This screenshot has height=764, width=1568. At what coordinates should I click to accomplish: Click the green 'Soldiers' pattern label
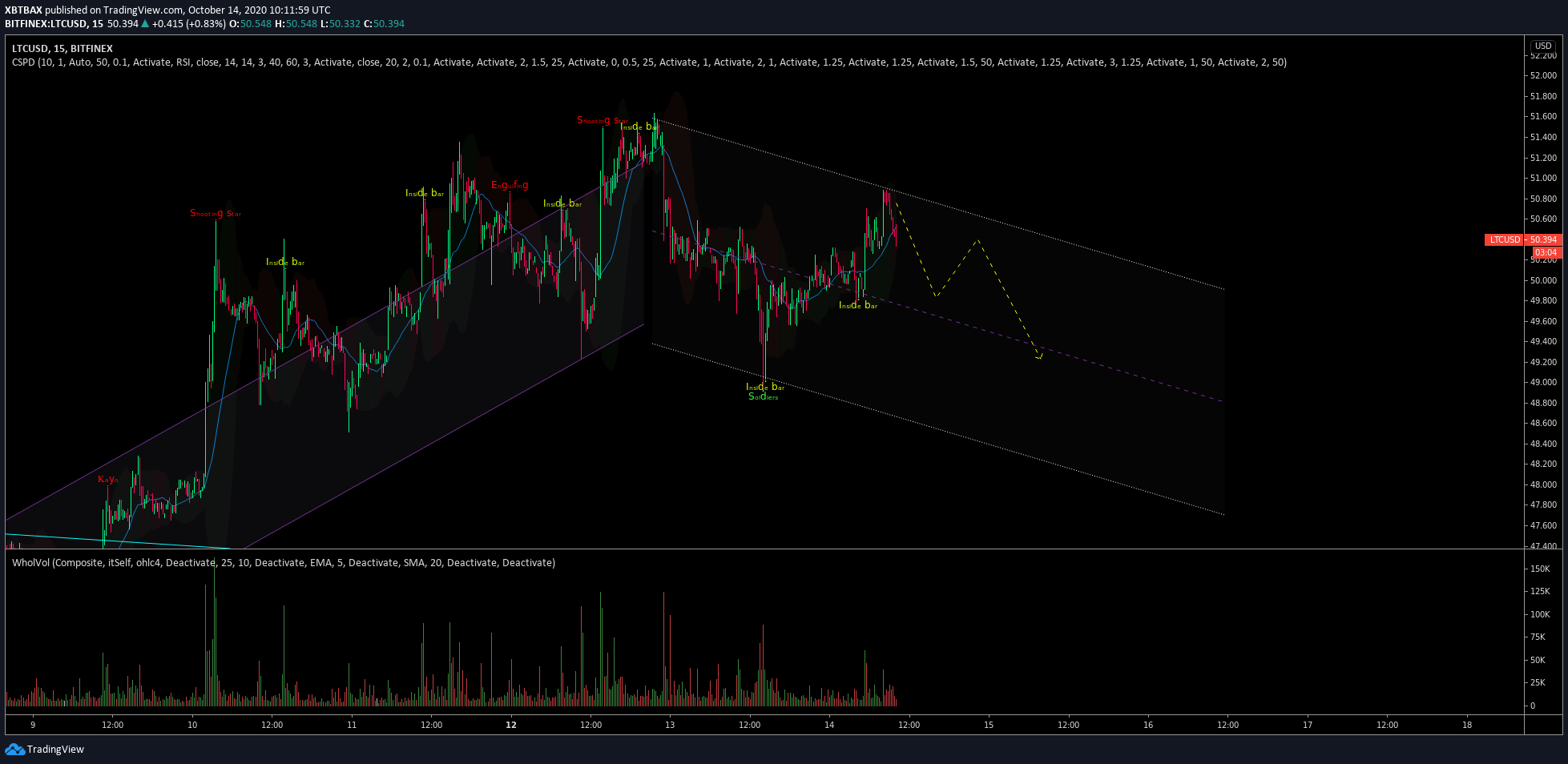click(x=763, y=396)
